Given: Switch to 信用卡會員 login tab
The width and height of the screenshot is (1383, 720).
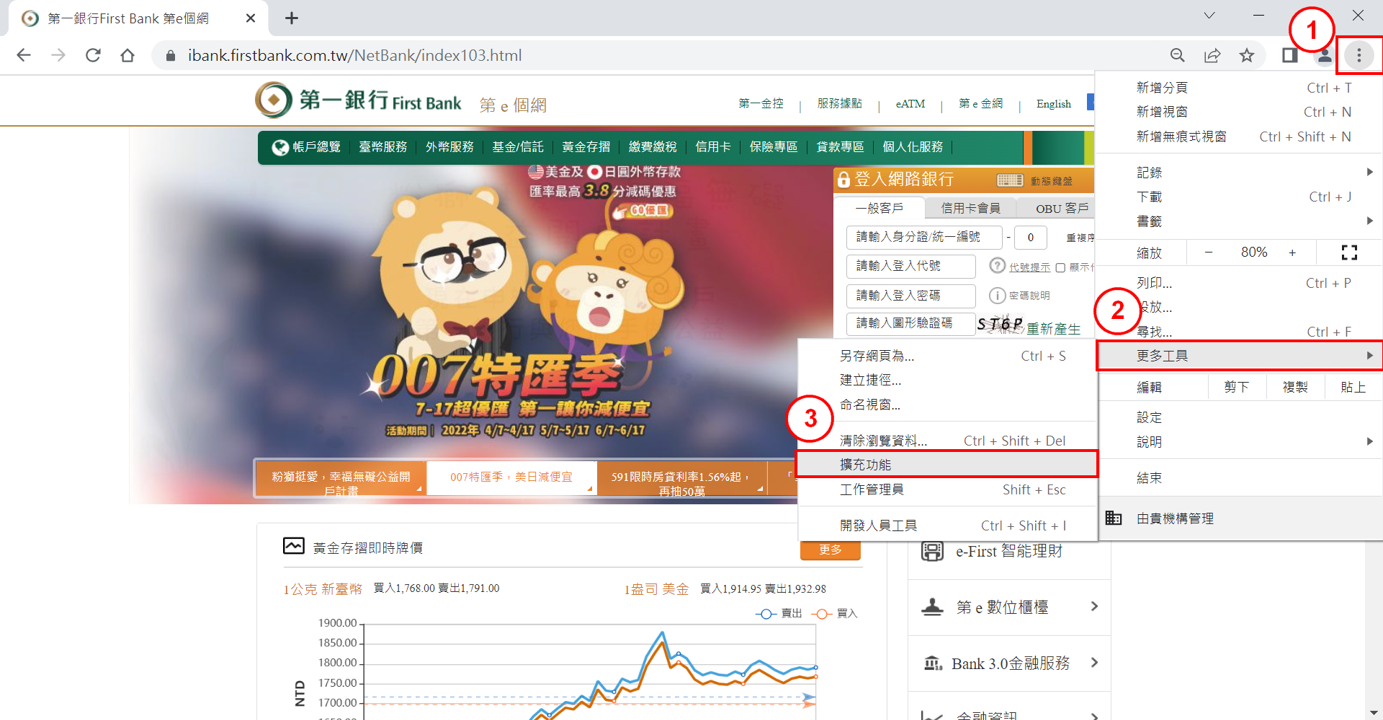Looking at the screenshot, I should [x=970, y=208].
